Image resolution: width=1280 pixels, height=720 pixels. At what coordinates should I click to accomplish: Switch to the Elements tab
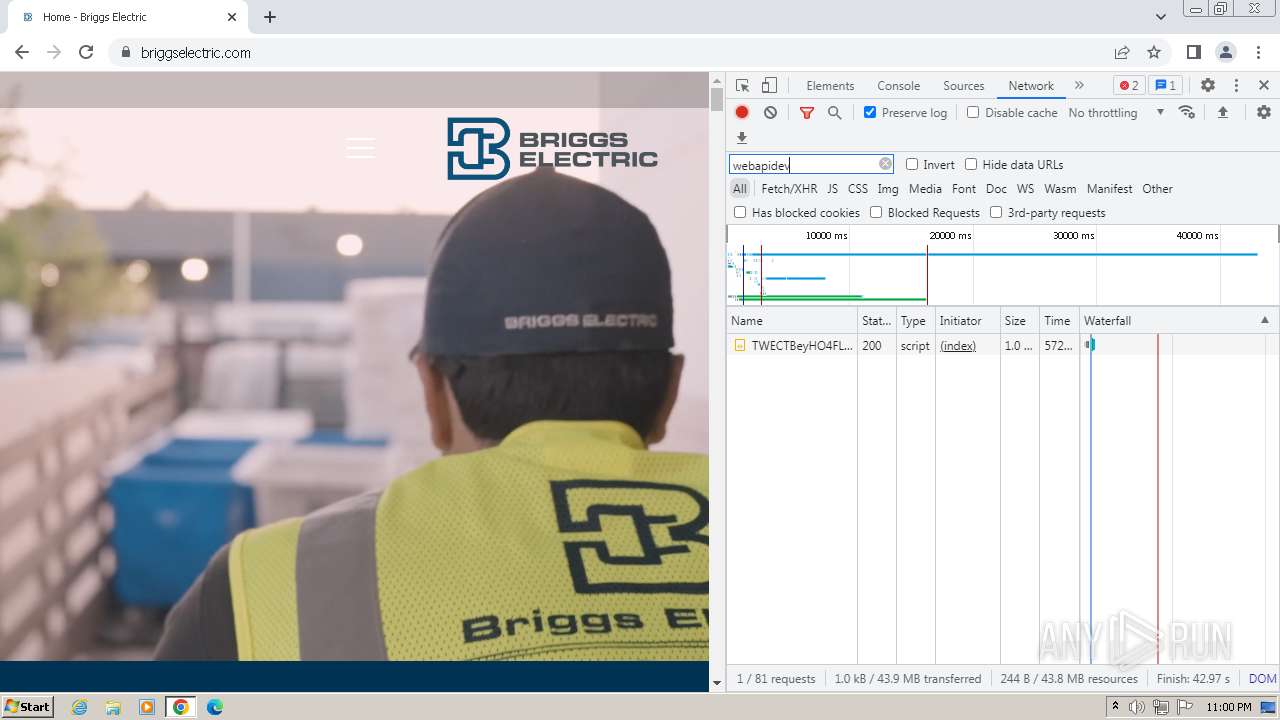click(830, 86)
